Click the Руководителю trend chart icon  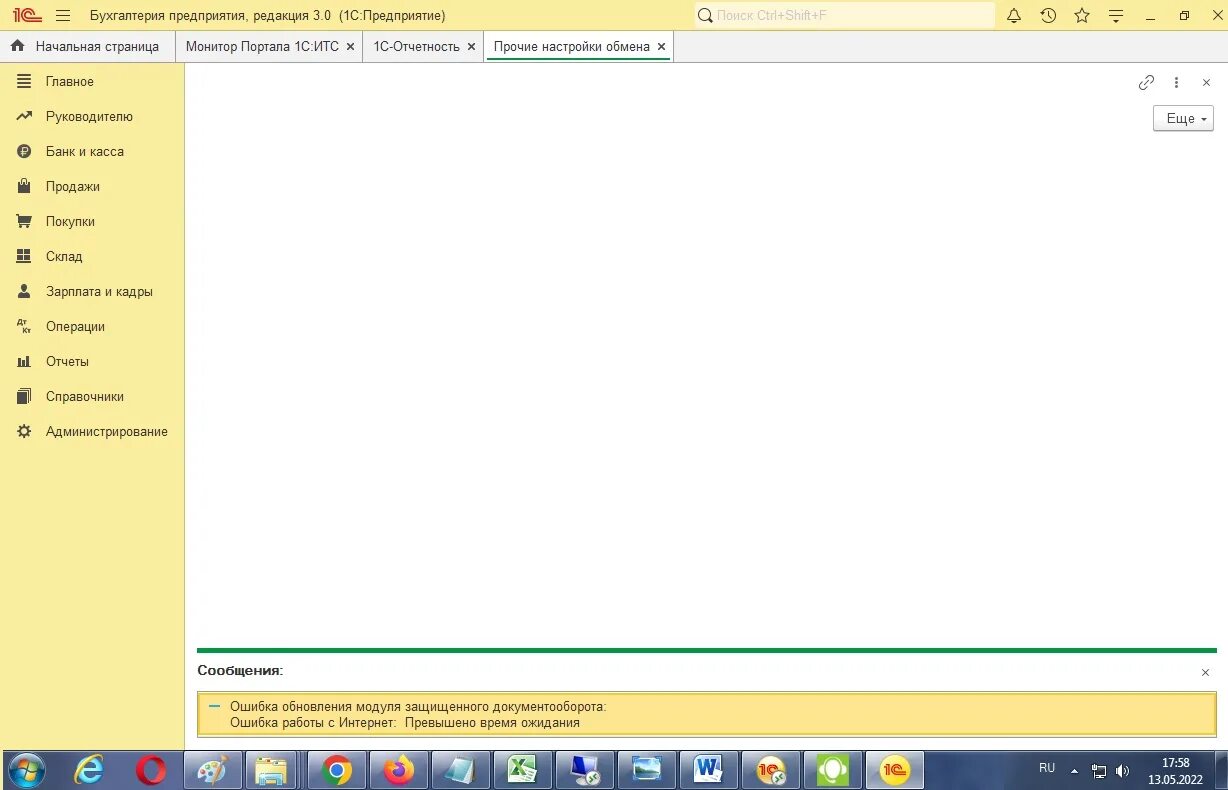tap(24, 116)
